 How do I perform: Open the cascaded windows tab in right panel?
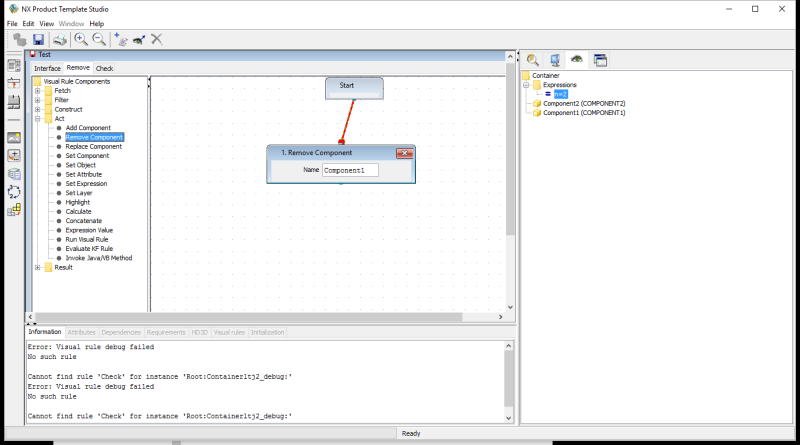(600, 60)
